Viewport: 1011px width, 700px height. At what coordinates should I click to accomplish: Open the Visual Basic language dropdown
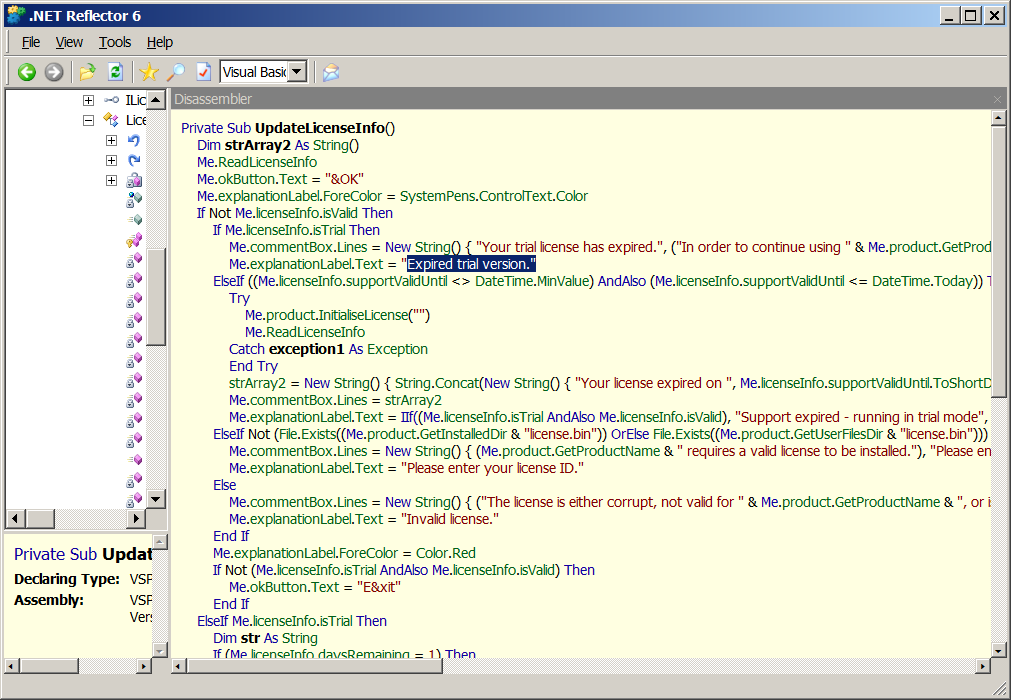(297, 72)
